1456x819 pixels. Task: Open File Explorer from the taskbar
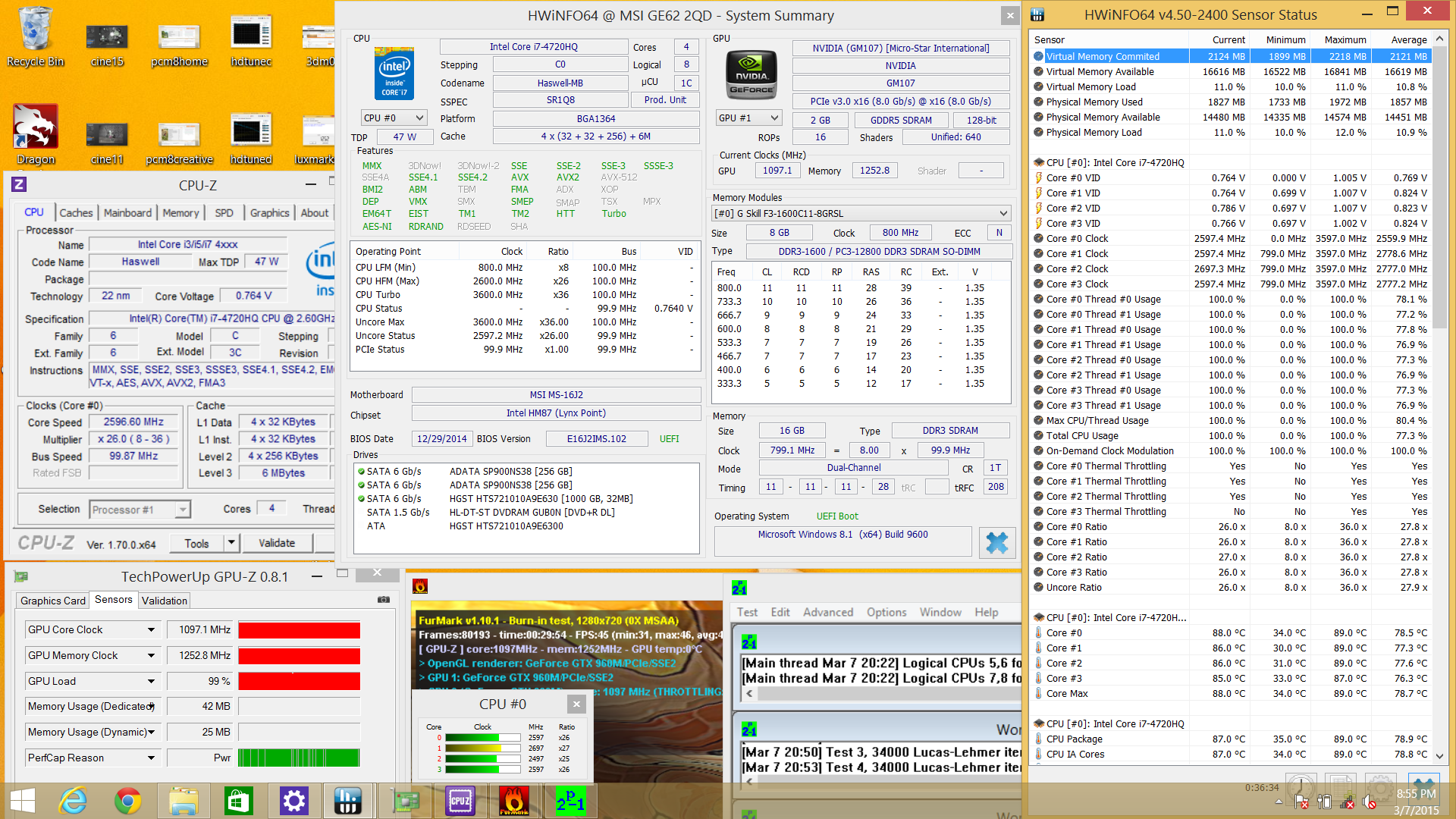[x=183, y=801]
